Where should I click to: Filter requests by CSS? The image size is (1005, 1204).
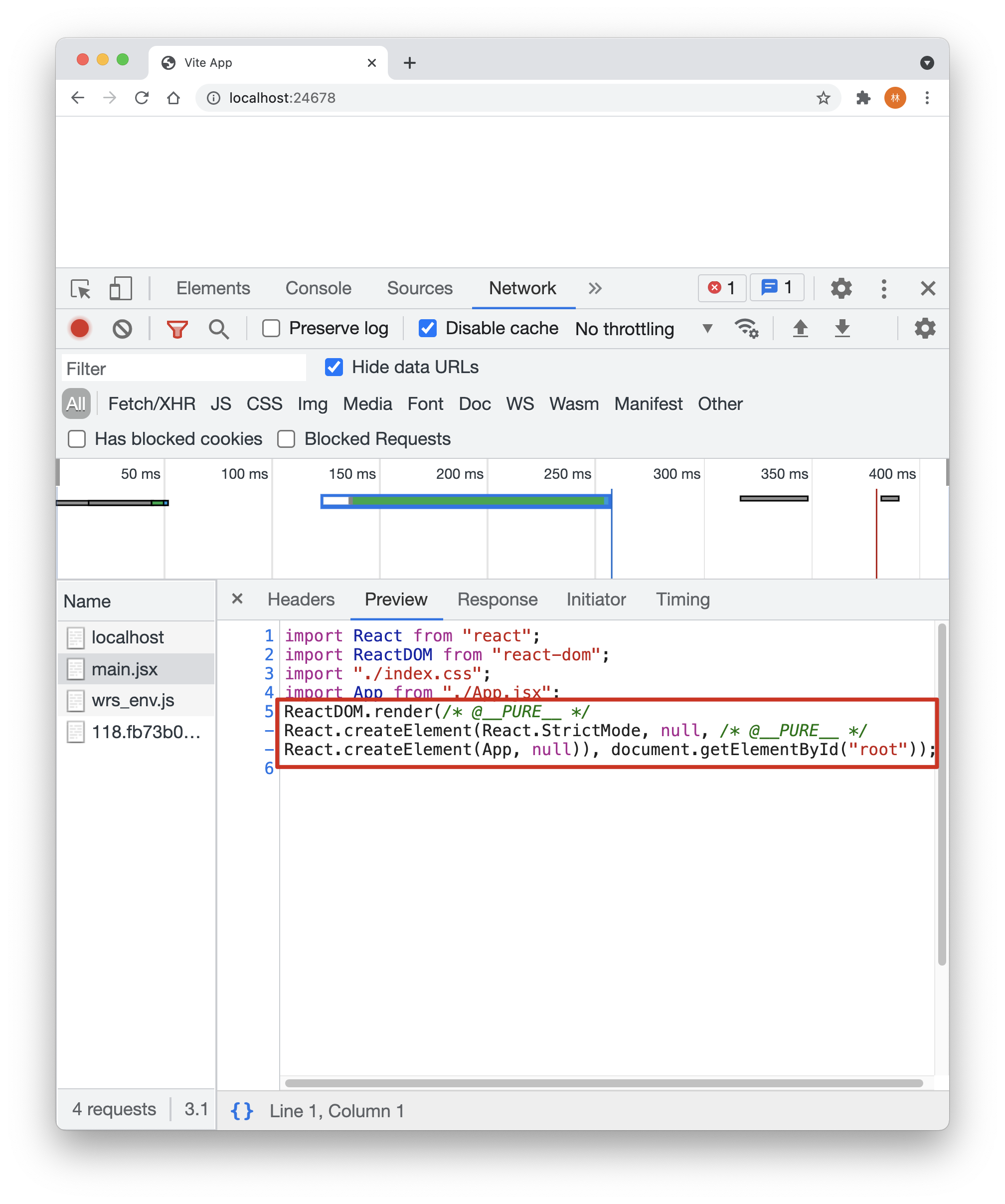pyautogui.click(x=264, y=403)
